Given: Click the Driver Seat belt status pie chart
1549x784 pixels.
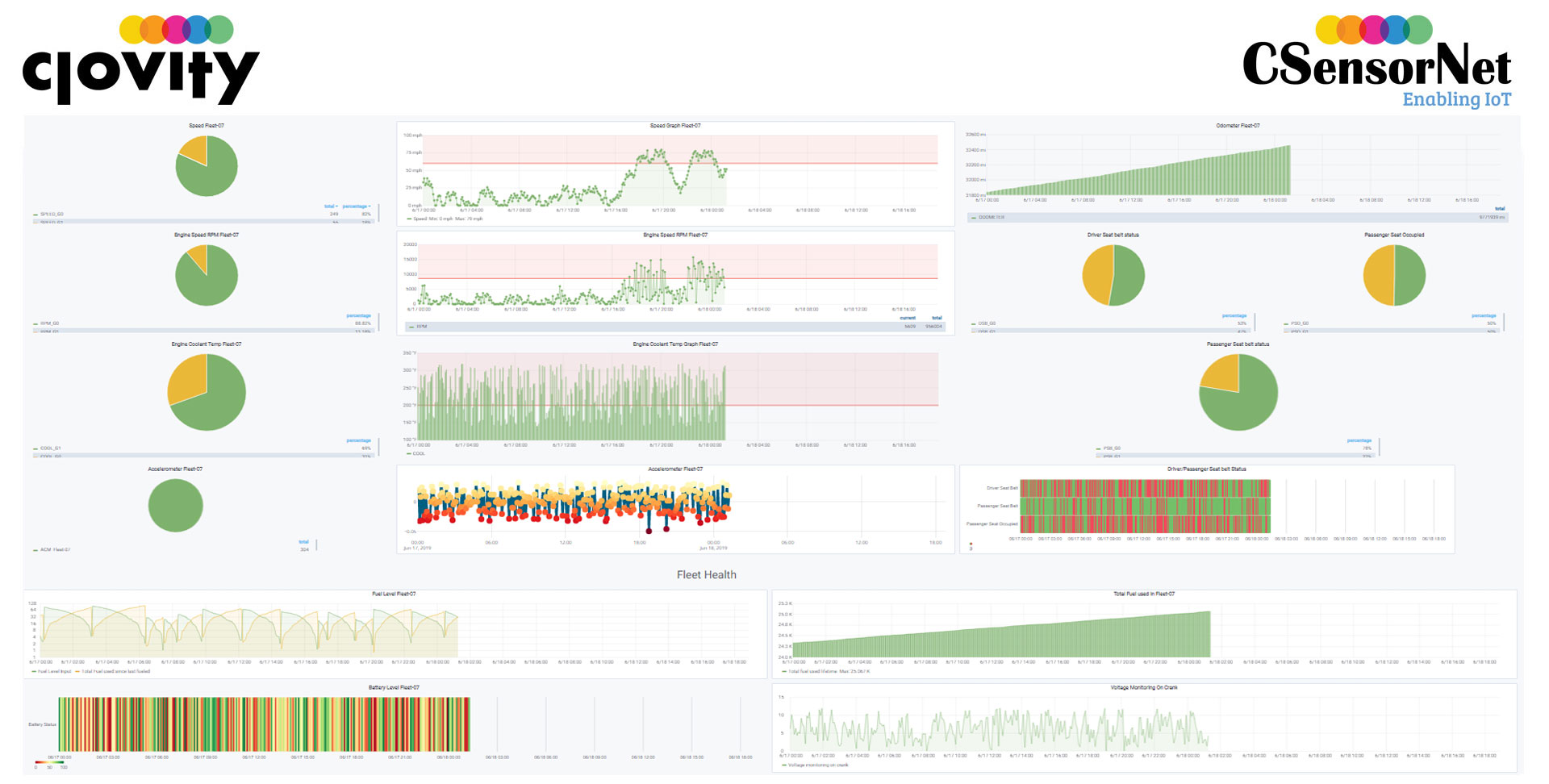Looking at the screenshot, I should click(1113, 275).
